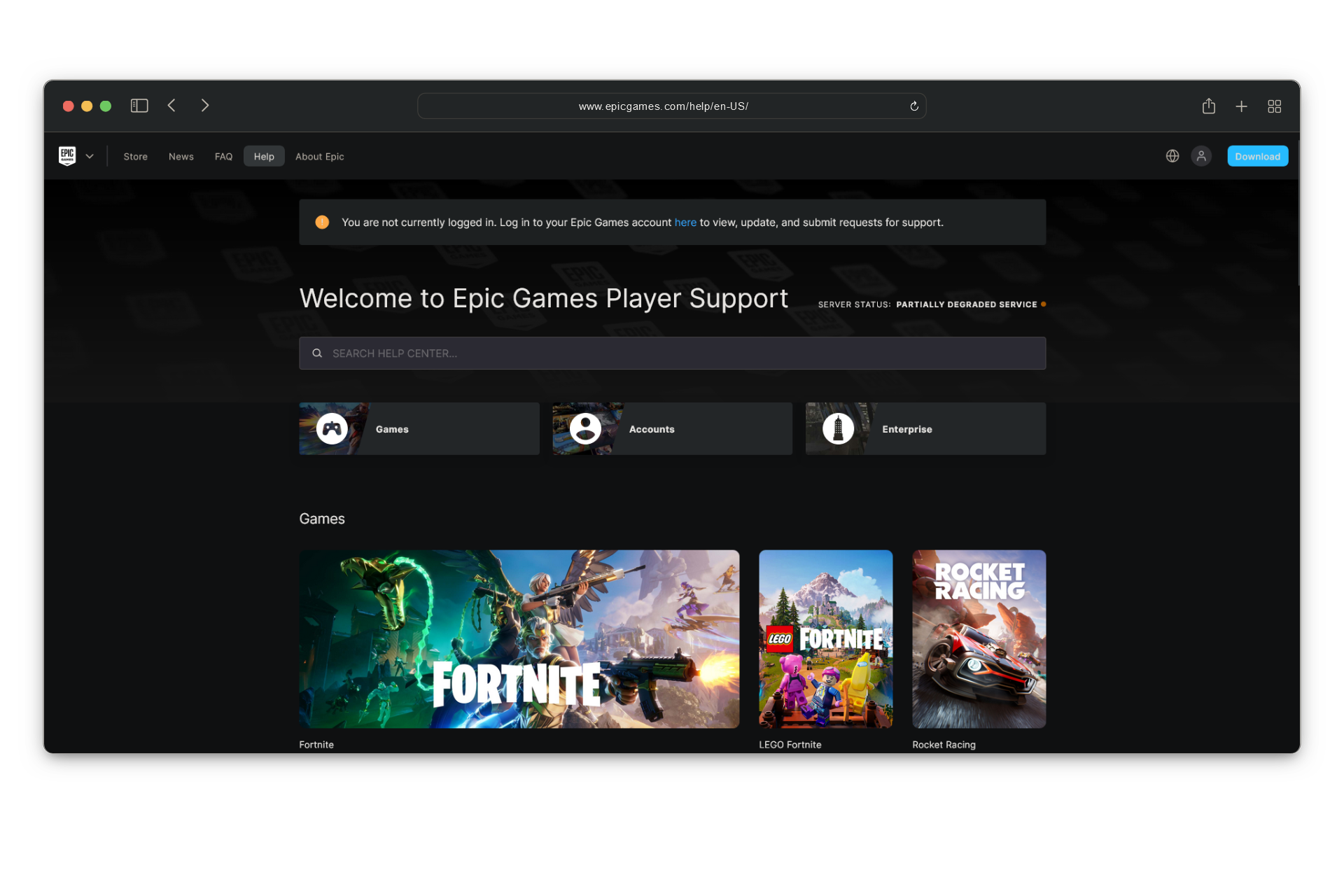1344x896 pixels.
Task: Open the browser share icon
Action: [x=1208, y=106]
